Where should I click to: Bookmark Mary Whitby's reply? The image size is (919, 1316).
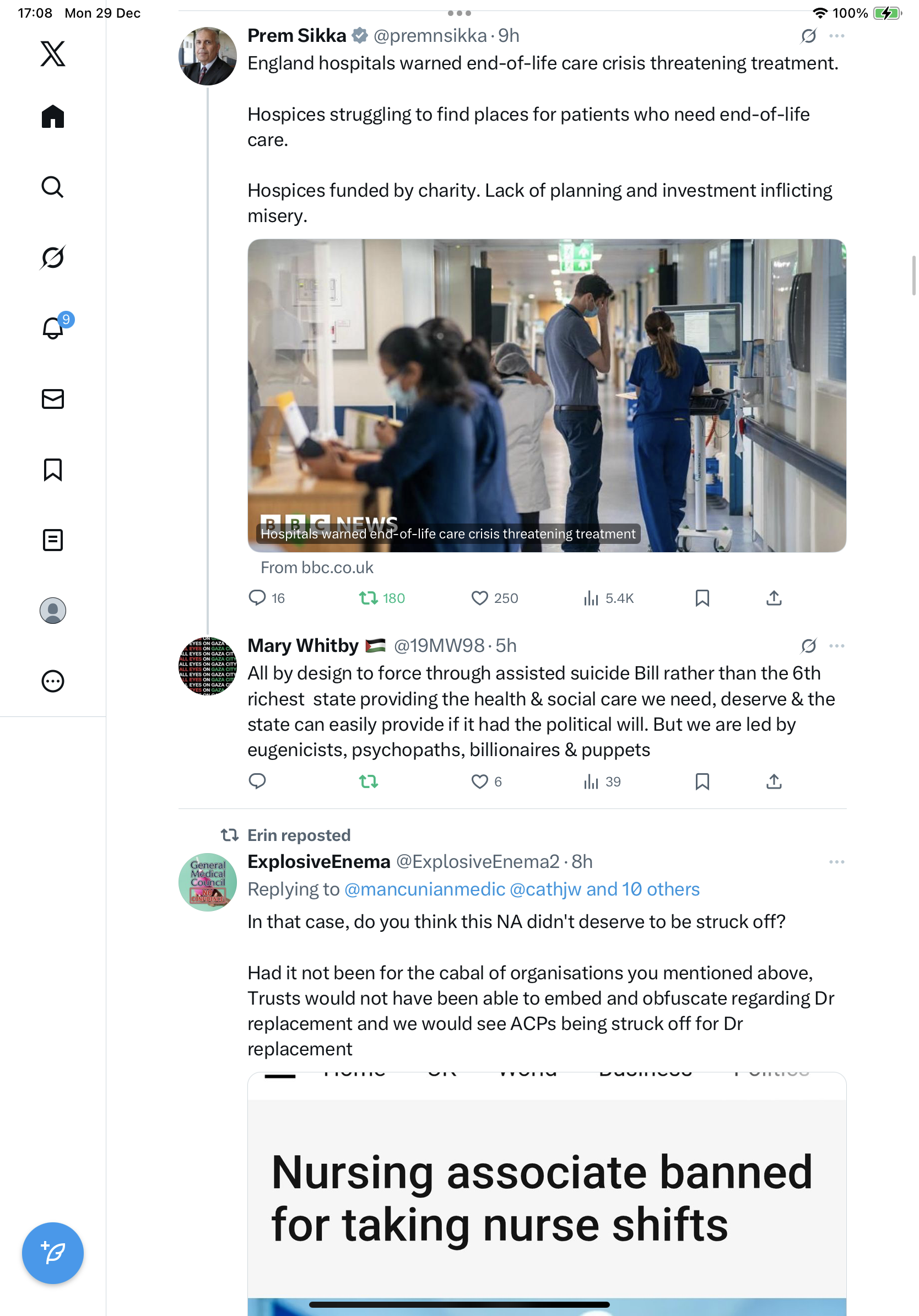coord(702,781)
